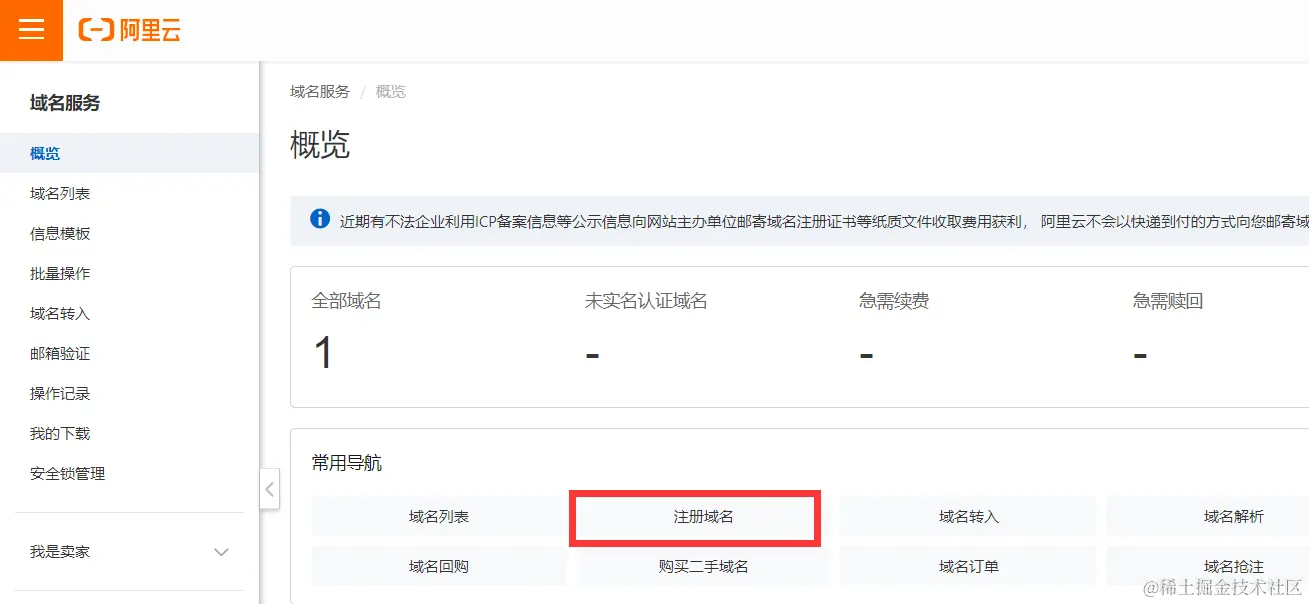Viewport: 1309px width, 604px height.
Task: Click 注册域名 quick navigation button
Action: coord(703,517)
